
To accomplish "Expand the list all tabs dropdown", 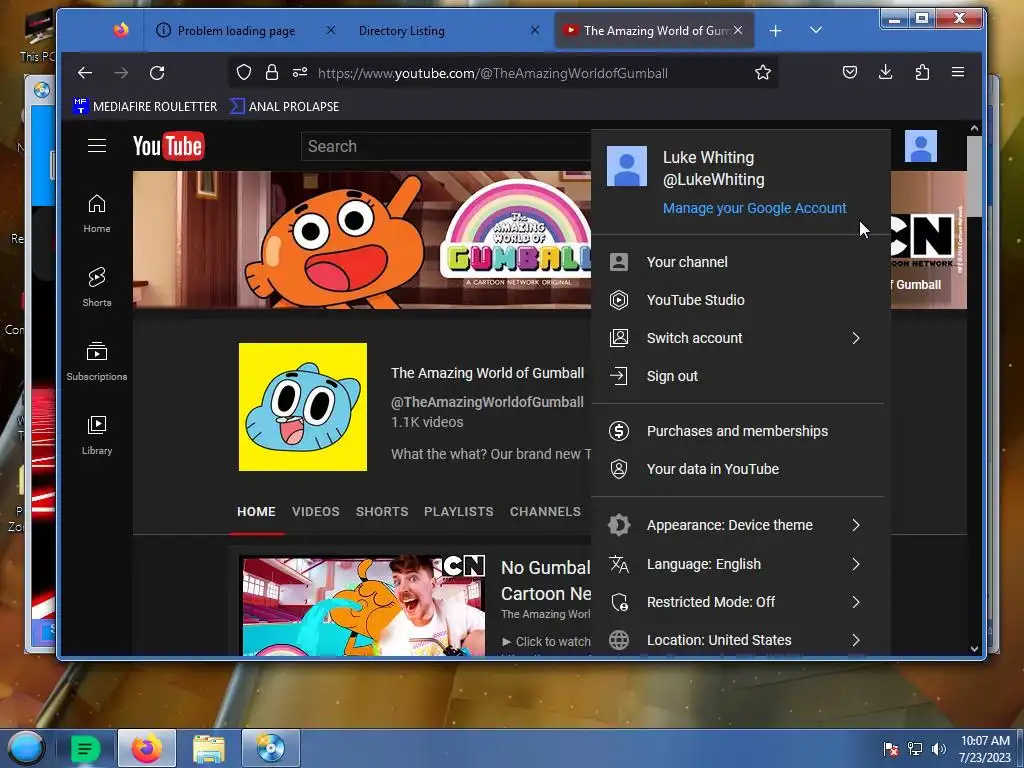I will click(816, 30).
